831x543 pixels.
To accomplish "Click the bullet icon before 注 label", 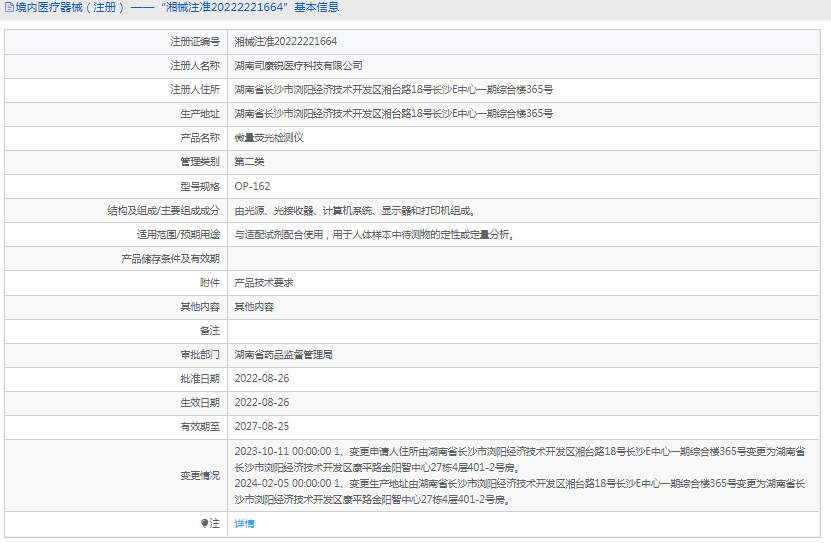I will click(x=205, y=523).
